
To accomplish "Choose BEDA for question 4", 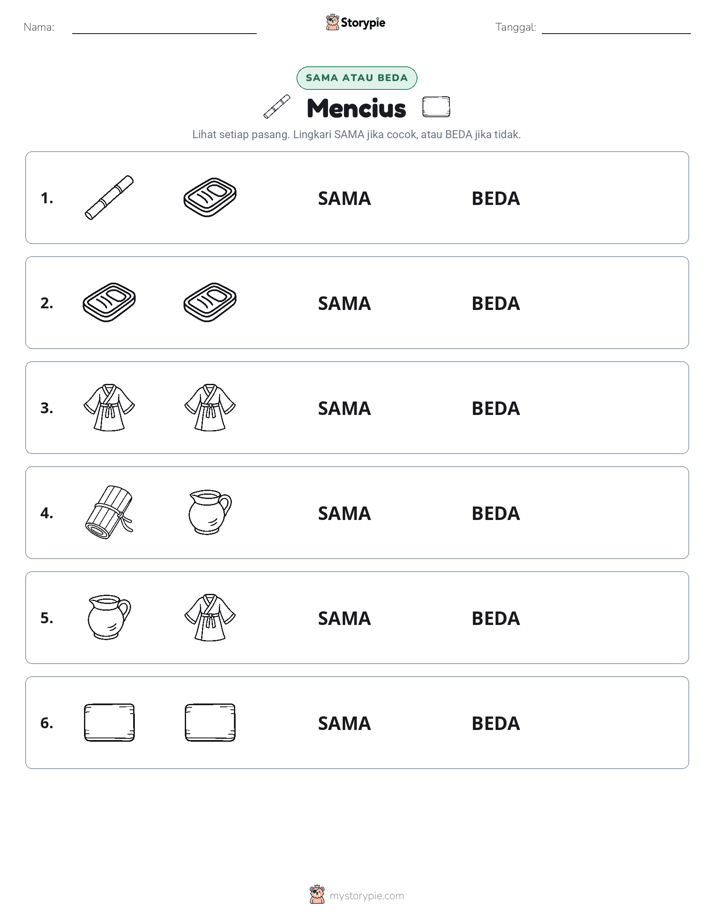I will [495, 513].
